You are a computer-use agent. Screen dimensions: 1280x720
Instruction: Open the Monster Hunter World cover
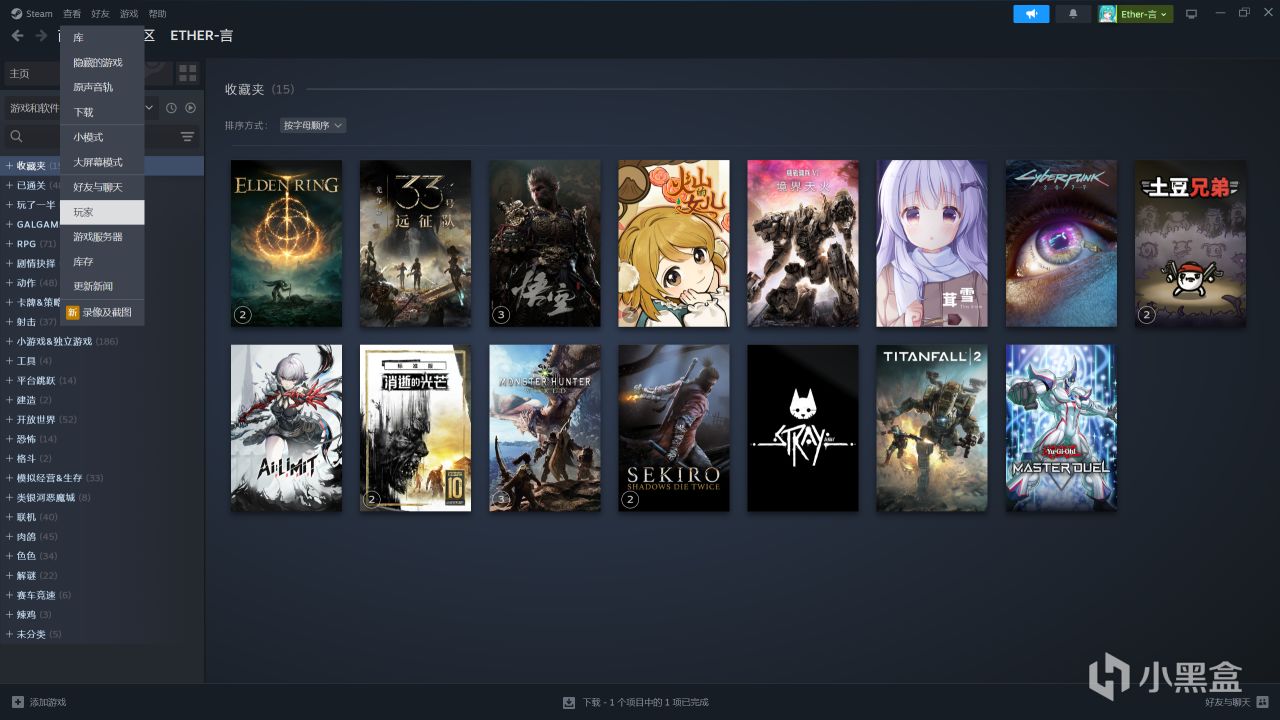(545, 428)
